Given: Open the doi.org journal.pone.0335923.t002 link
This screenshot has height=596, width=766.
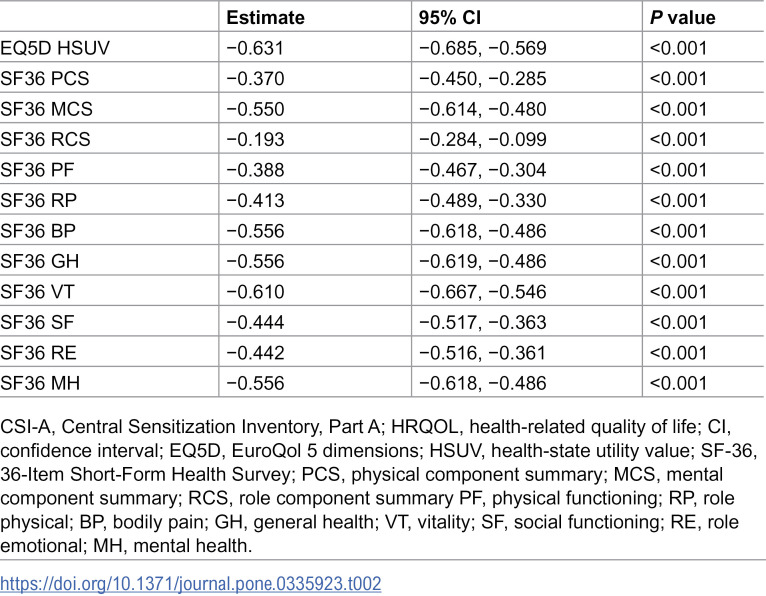Looking at the screenshot, I should 191,584.
